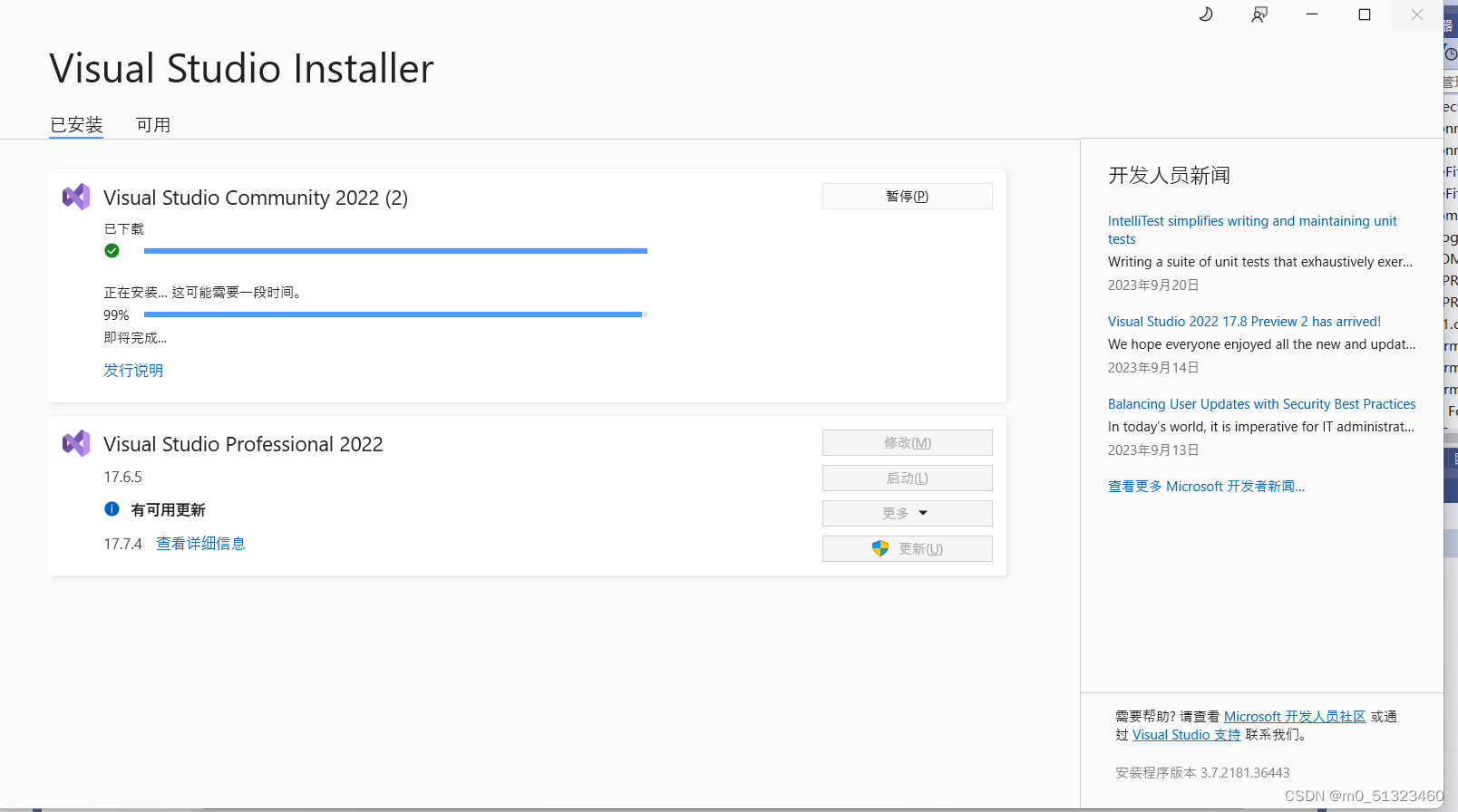The width and height of the screenshot is (1458, 812).
Task: Click the green download-complete checkmark icon
Action: coord(112,251)
